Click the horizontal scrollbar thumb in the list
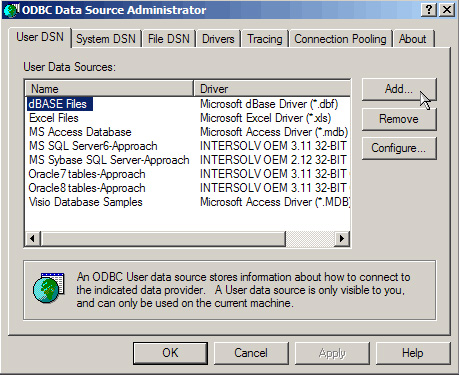The image size is (459, 375). [163, 238]
